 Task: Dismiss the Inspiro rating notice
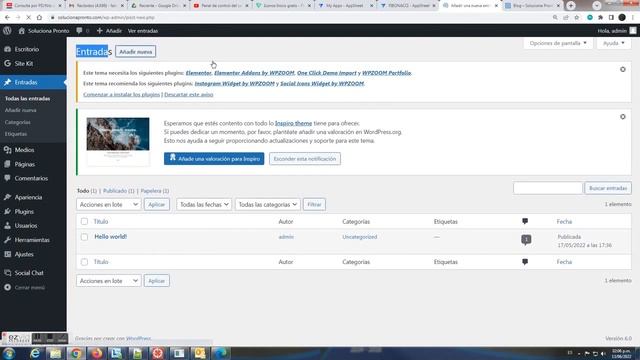click(x=623, y=117)
